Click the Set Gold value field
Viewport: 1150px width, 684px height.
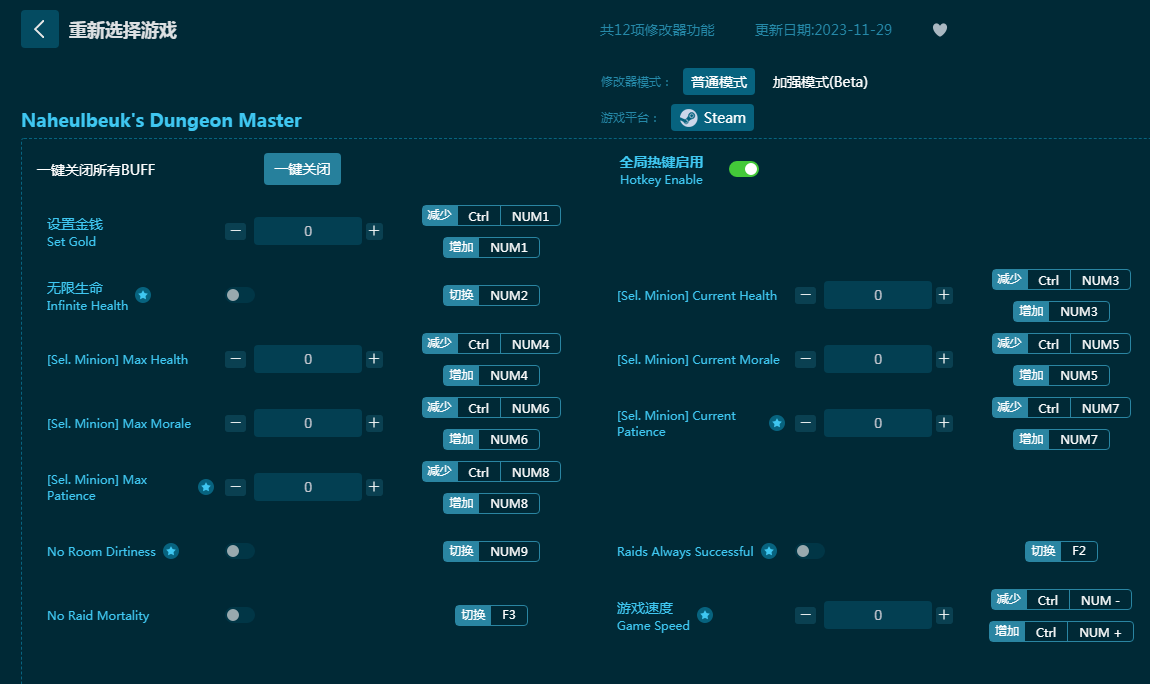click(307, 231)
